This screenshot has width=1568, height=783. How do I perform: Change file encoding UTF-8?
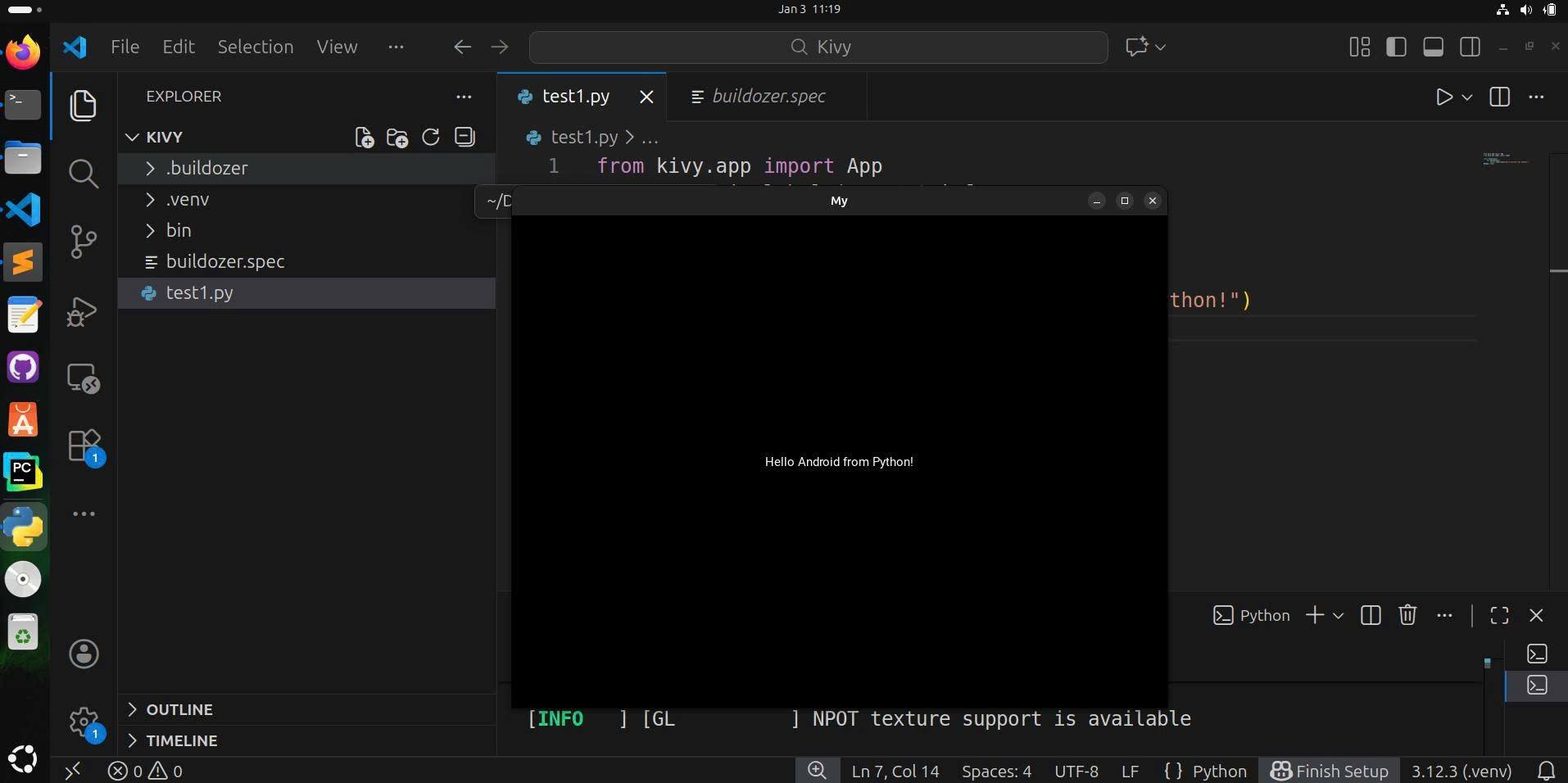(x=1076, y=771)
